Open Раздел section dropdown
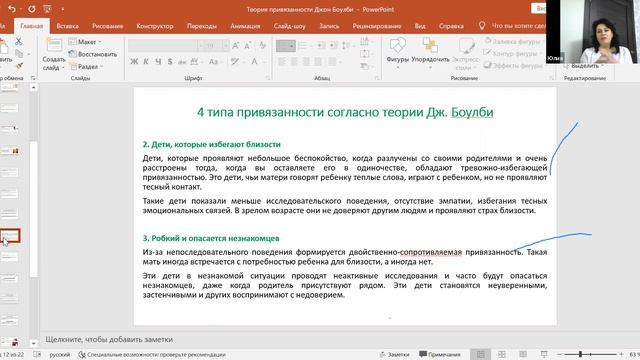 (x=86, y=66)
